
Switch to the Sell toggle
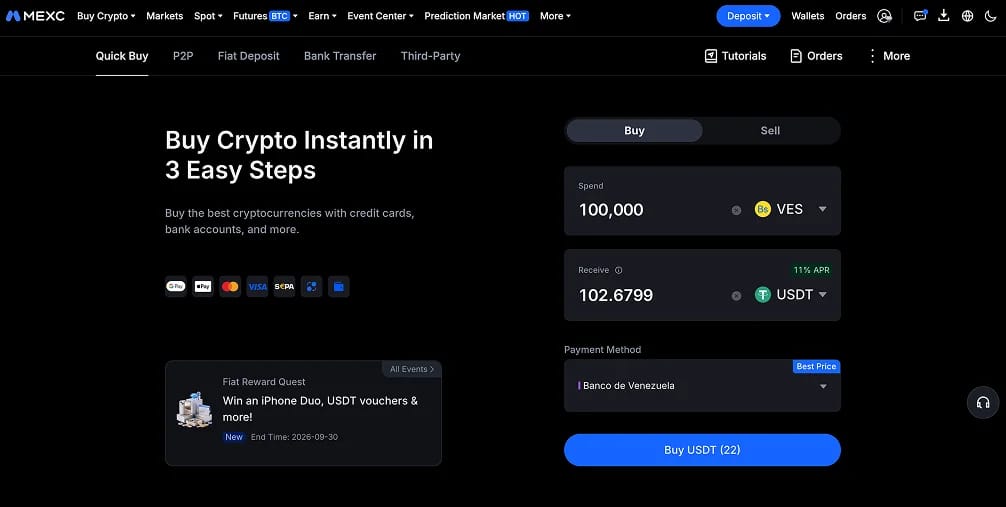(x=770, y=130)
